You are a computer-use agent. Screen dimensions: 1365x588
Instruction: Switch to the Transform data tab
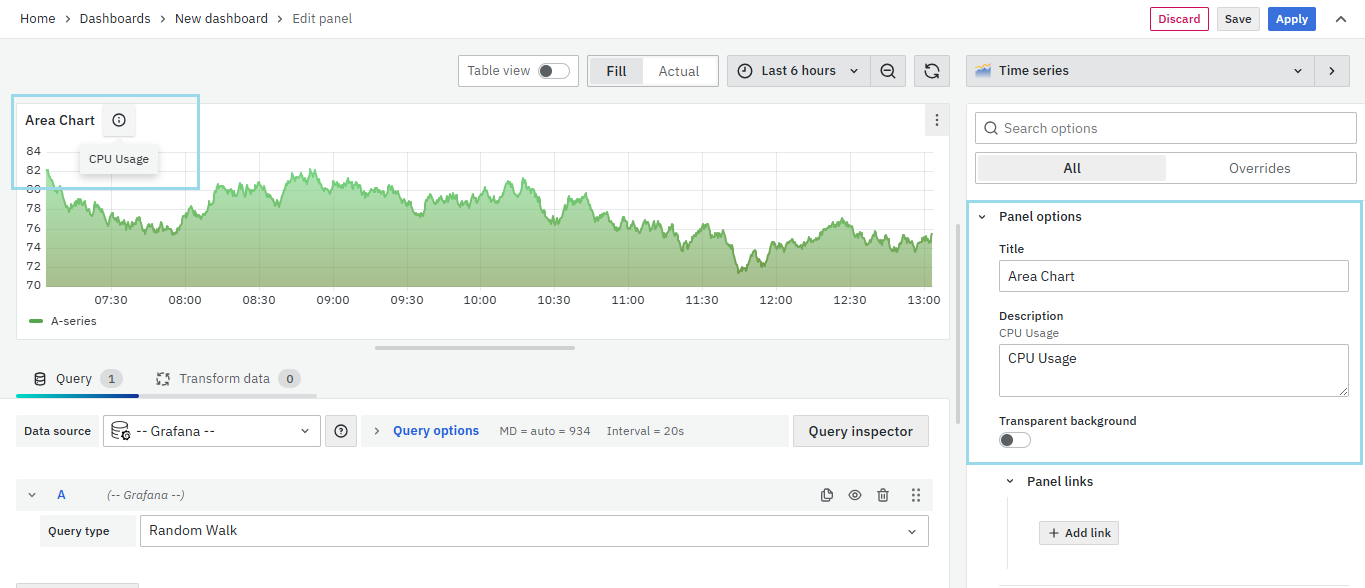click(x=224, y=379)
